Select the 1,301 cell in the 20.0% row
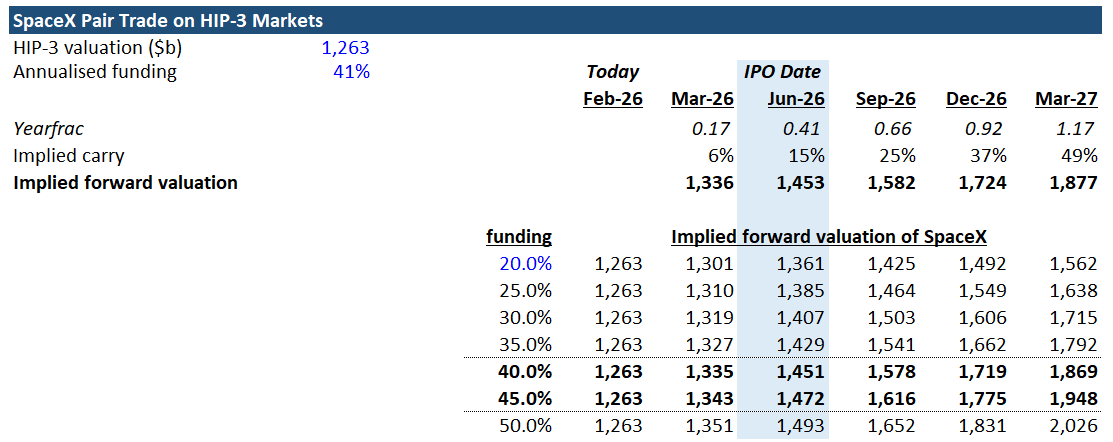1113x442 pixels. (710, 264)
